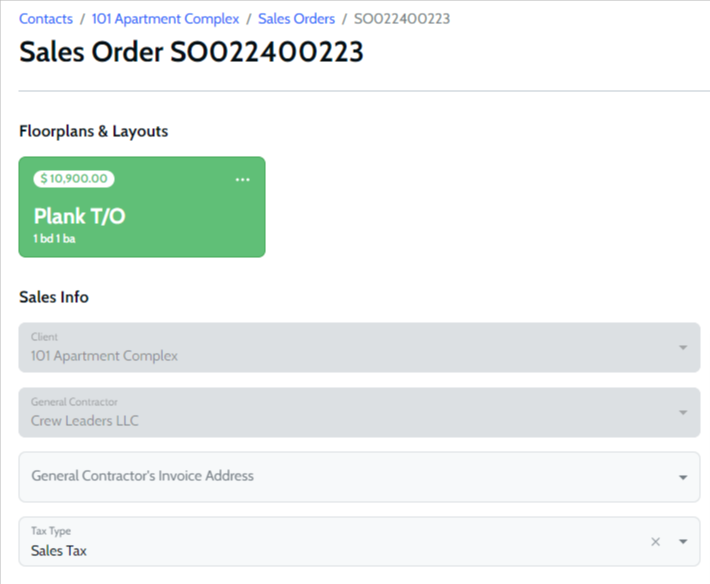Click the Client field dropdown arrow
Image resolution: width=710 pixels, height=584 pixels.
tap(683, 348)
